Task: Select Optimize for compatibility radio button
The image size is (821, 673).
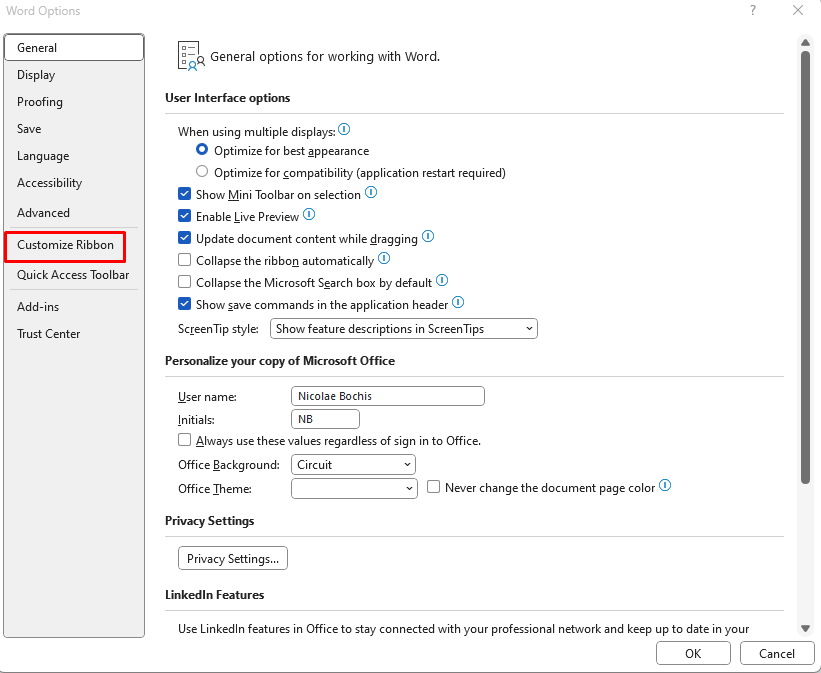Action: point(202,172)
